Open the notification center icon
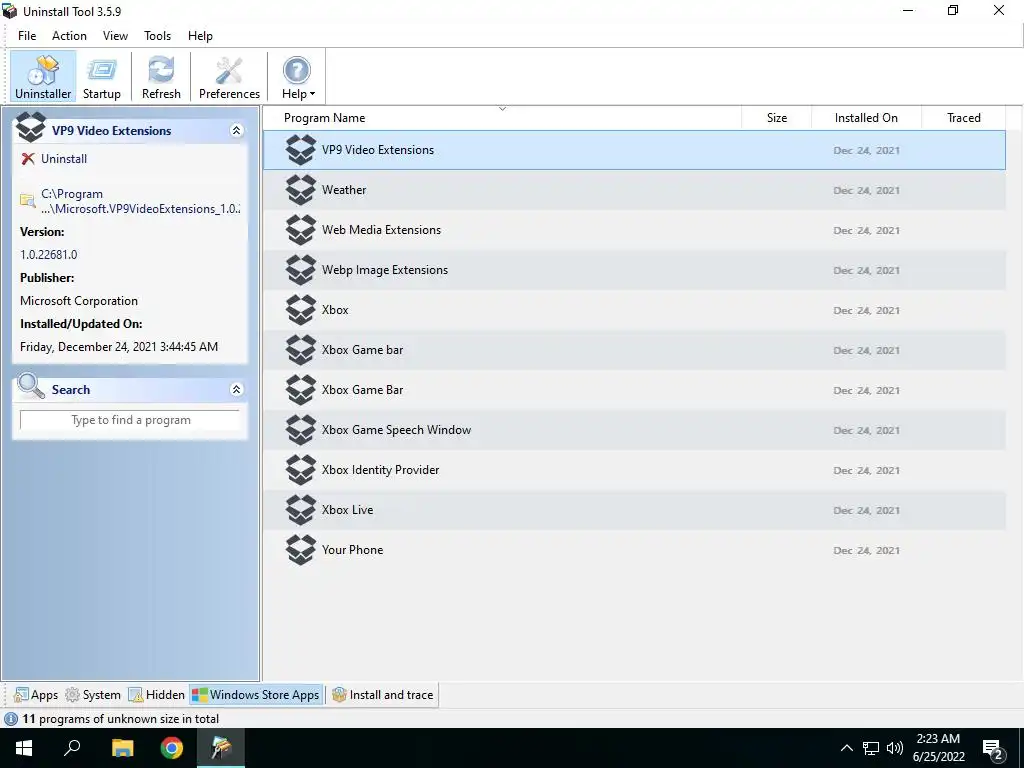 (x=993, y=748)
